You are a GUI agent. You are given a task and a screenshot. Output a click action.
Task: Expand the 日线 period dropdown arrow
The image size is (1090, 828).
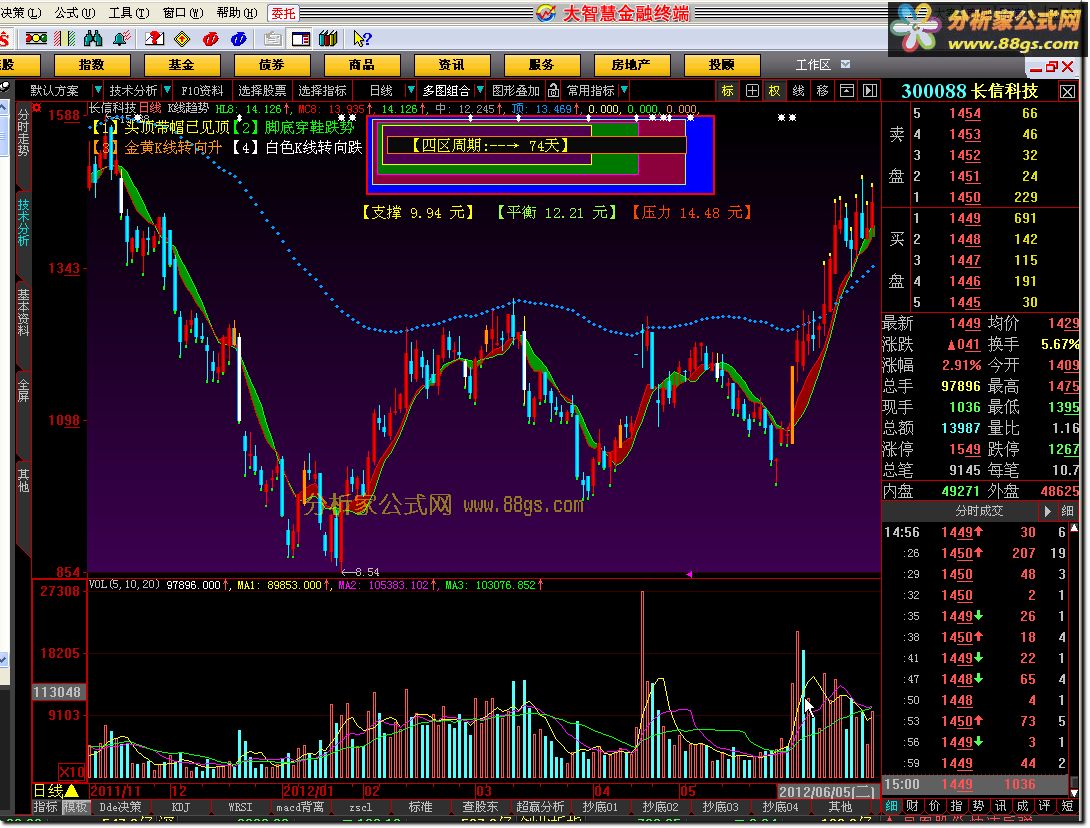click(411, 90)
